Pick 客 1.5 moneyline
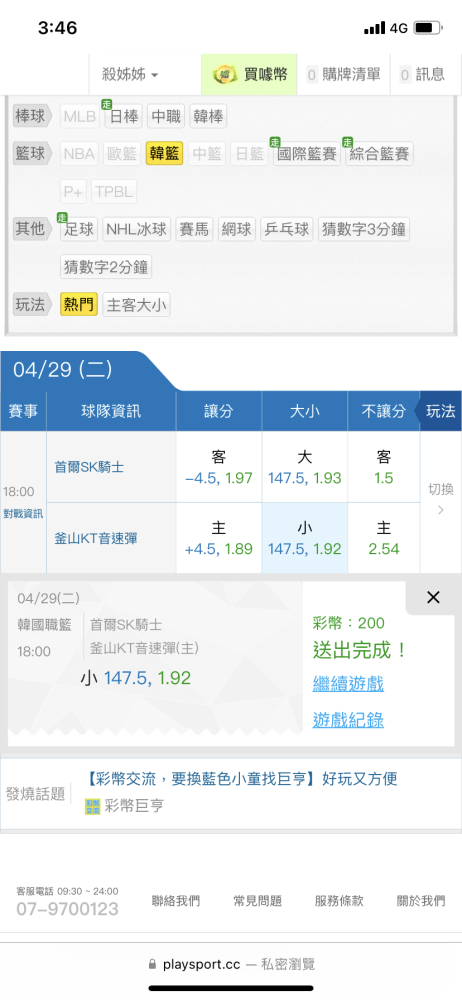 [x=384, y=467]
